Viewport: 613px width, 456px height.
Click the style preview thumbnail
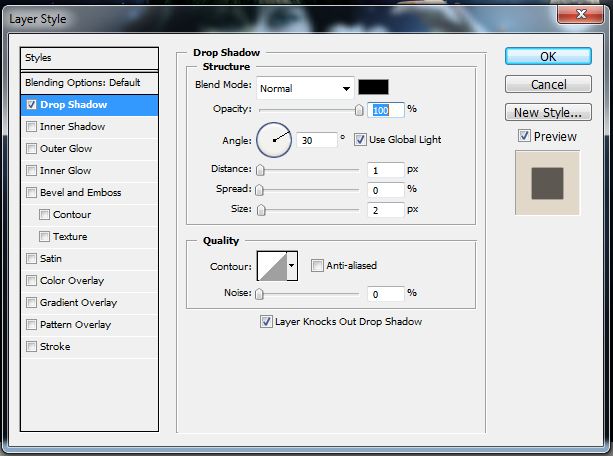(547, 183)
